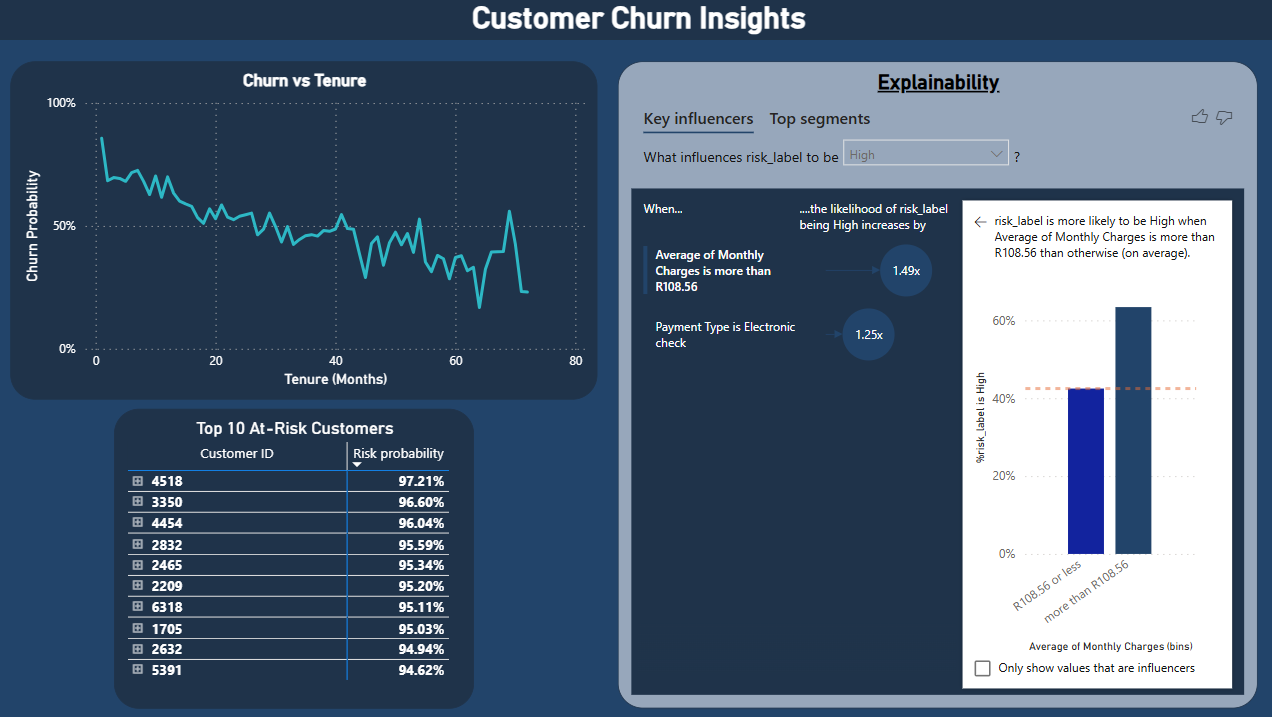
Task: Click the back arrow in influencer detail
Action: [x=981, y=222]
